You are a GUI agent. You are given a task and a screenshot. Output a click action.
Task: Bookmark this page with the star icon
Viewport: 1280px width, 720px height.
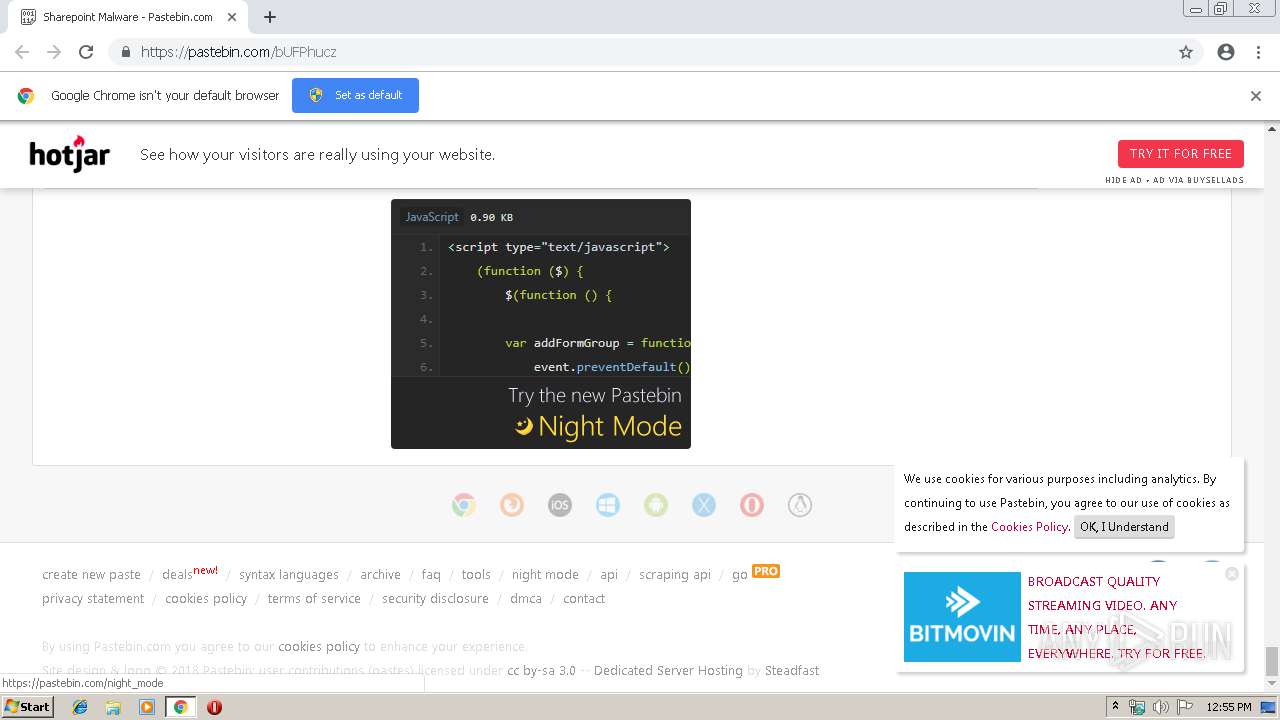1186,52
